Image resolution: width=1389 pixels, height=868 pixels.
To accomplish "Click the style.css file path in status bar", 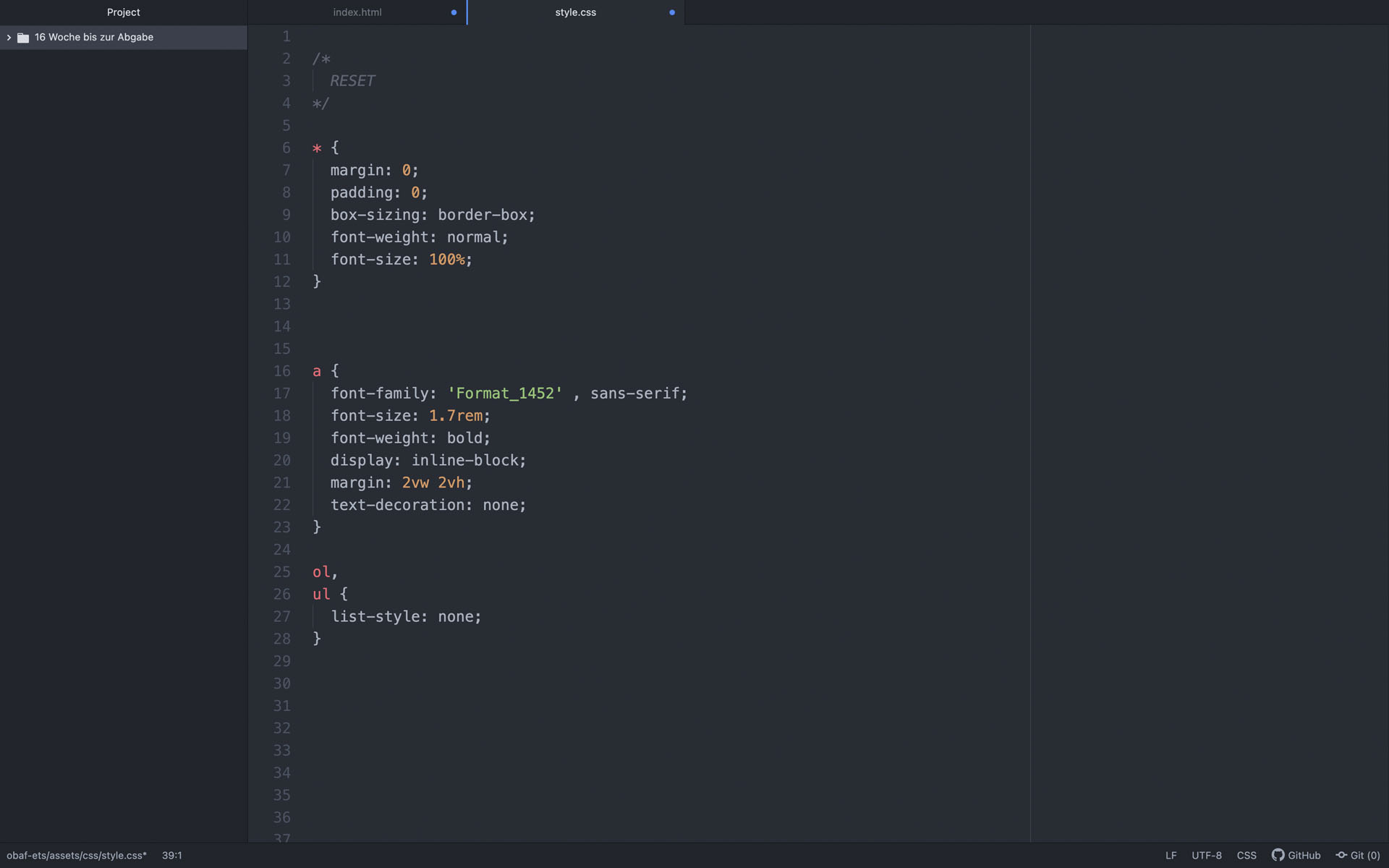I will [x=77, y=855].
